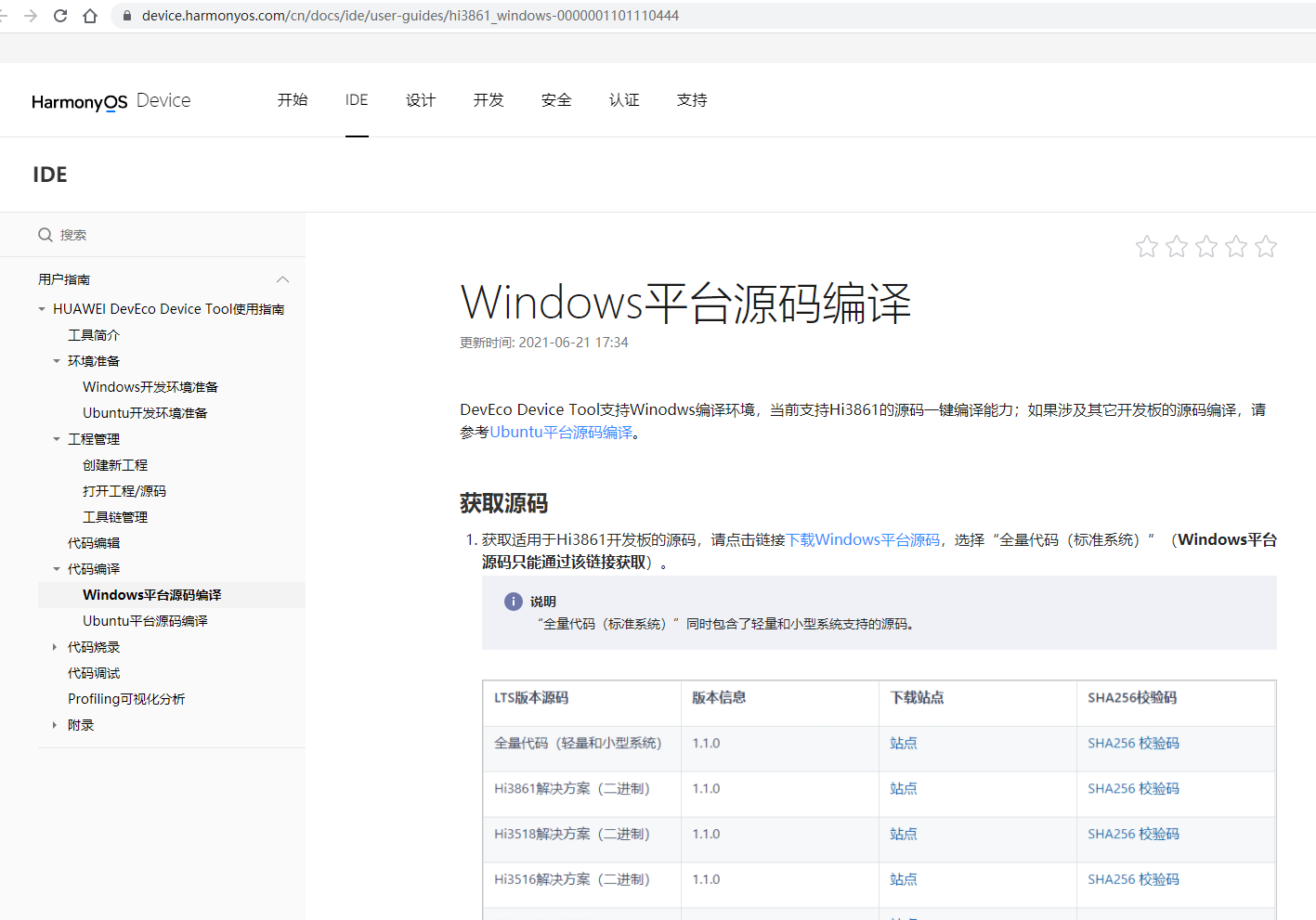Image resolution: width=1316 pixels, height=920 pixels.
Task: Open SHA256 校验码 for Hi3861解决方案 row
Action: coord(1133,789)
